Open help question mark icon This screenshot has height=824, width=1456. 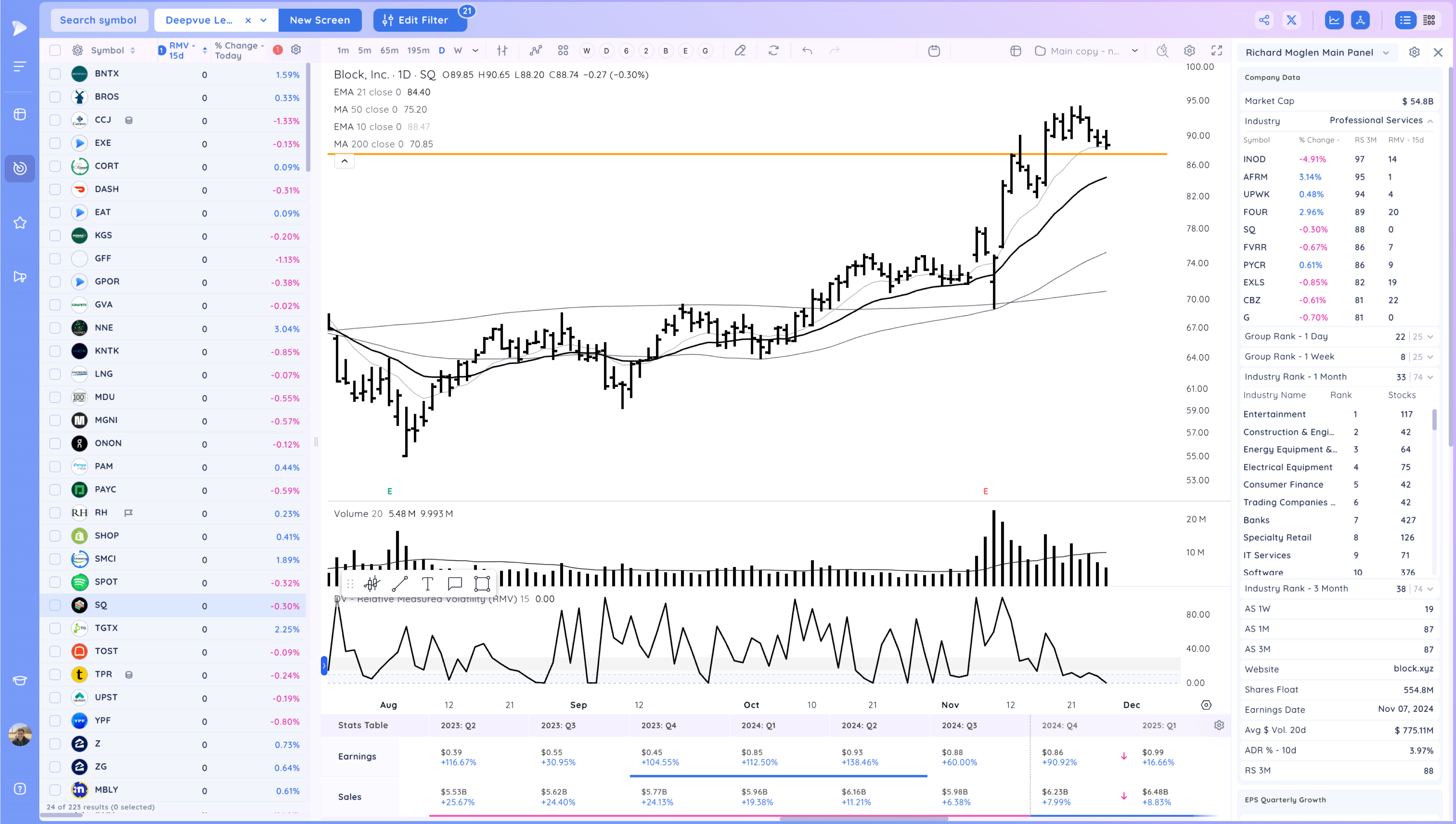coord(20,789)
